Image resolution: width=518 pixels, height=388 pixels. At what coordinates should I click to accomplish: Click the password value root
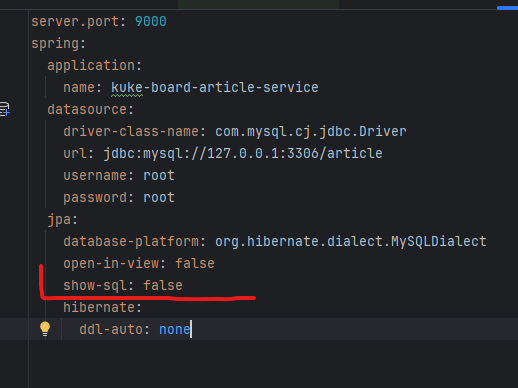[159, 198]
